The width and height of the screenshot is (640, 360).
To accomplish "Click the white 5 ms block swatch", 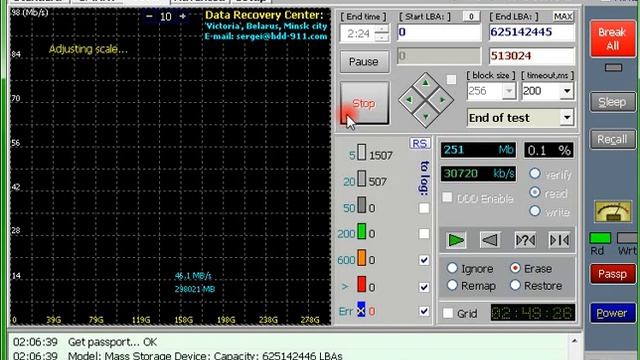I will point(362,152).
